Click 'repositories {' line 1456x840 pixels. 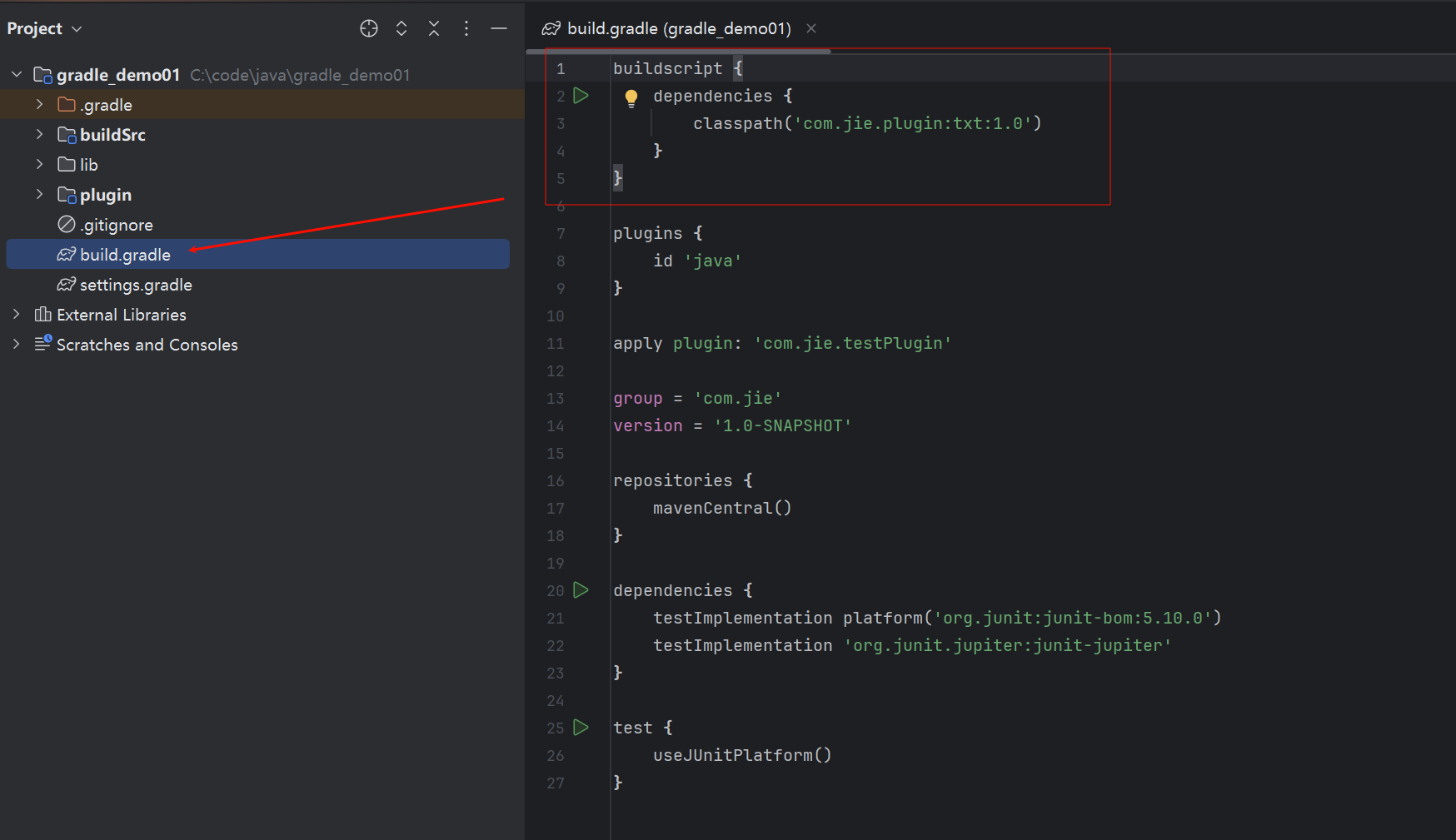point(683,480)
